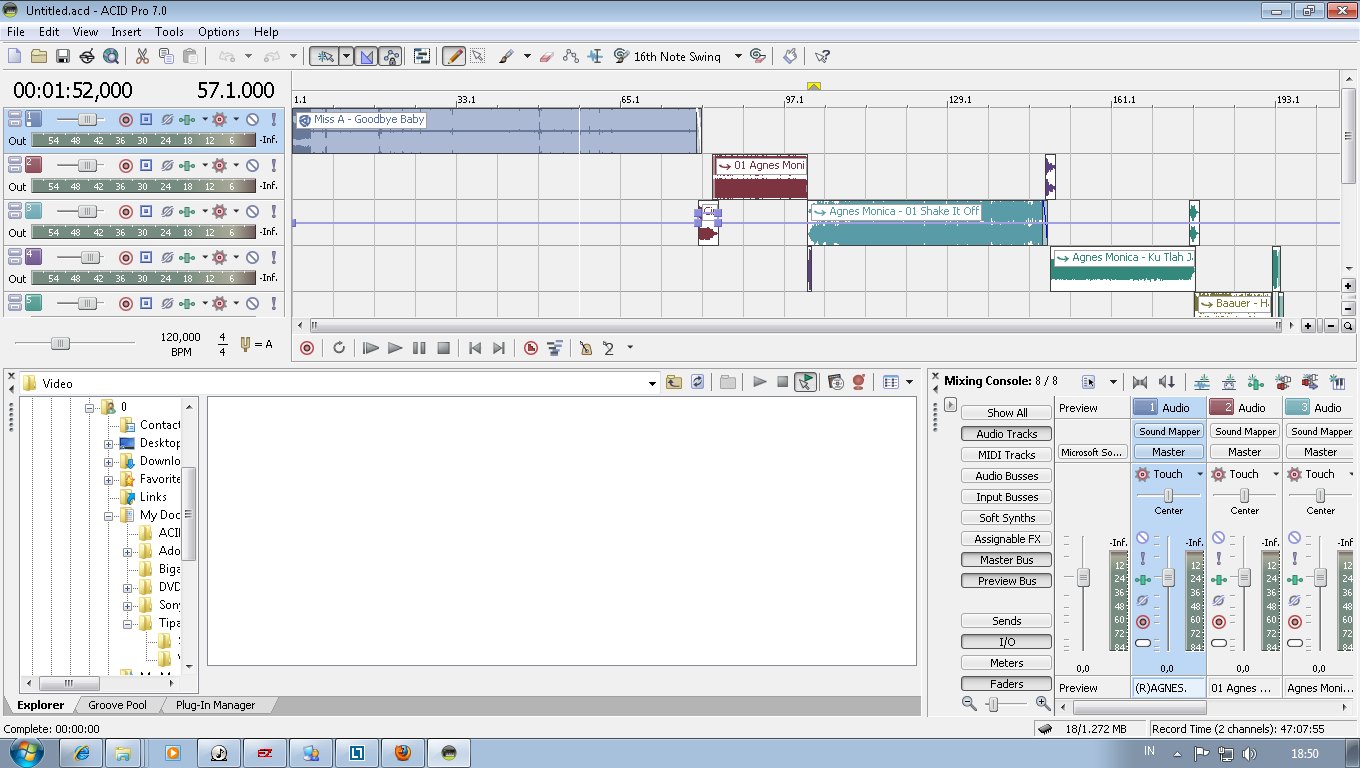Open the Explorer Video path dropdown

(652, 383)
